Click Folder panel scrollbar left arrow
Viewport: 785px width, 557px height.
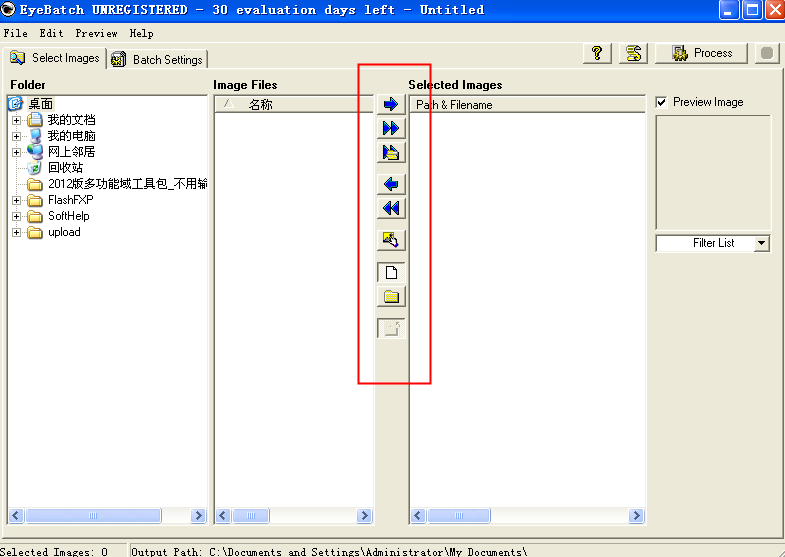[16, 515]
